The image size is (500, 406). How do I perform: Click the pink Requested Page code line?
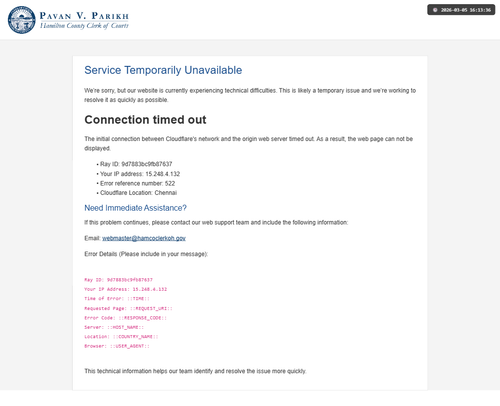[128, 308]
